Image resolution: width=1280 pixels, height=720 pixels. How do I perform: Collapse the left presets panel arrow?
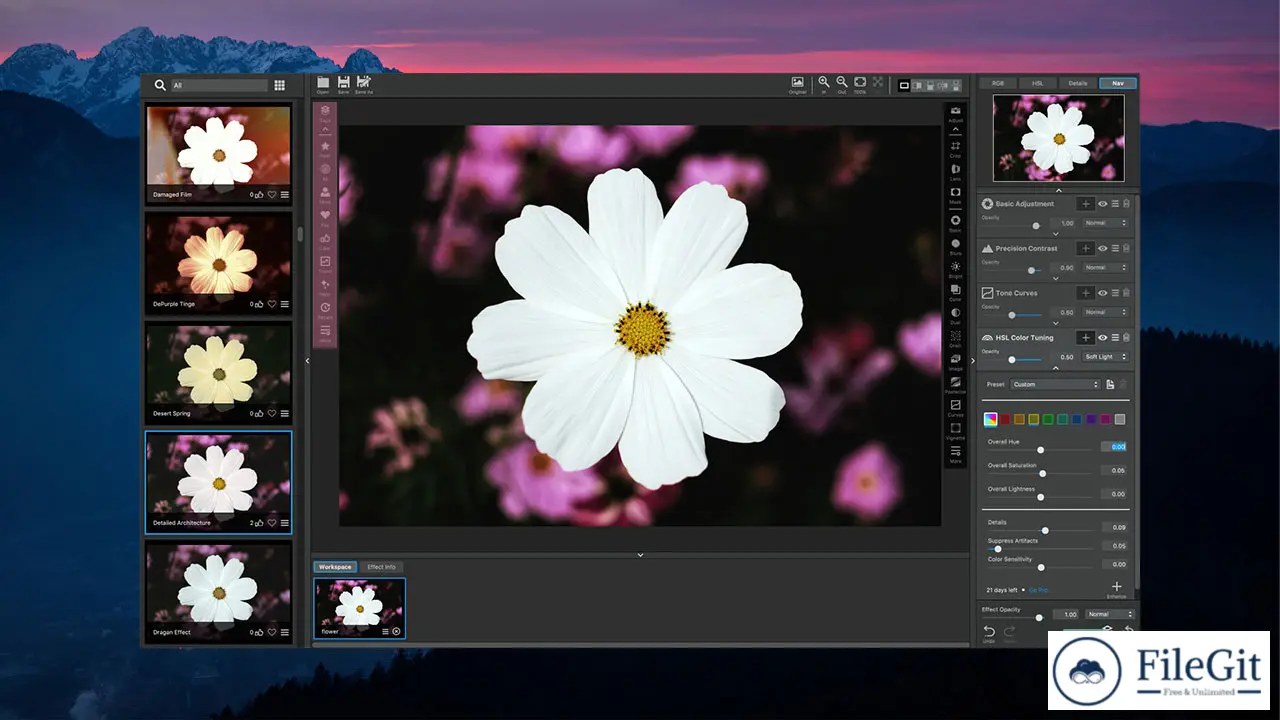click(307, 361)
